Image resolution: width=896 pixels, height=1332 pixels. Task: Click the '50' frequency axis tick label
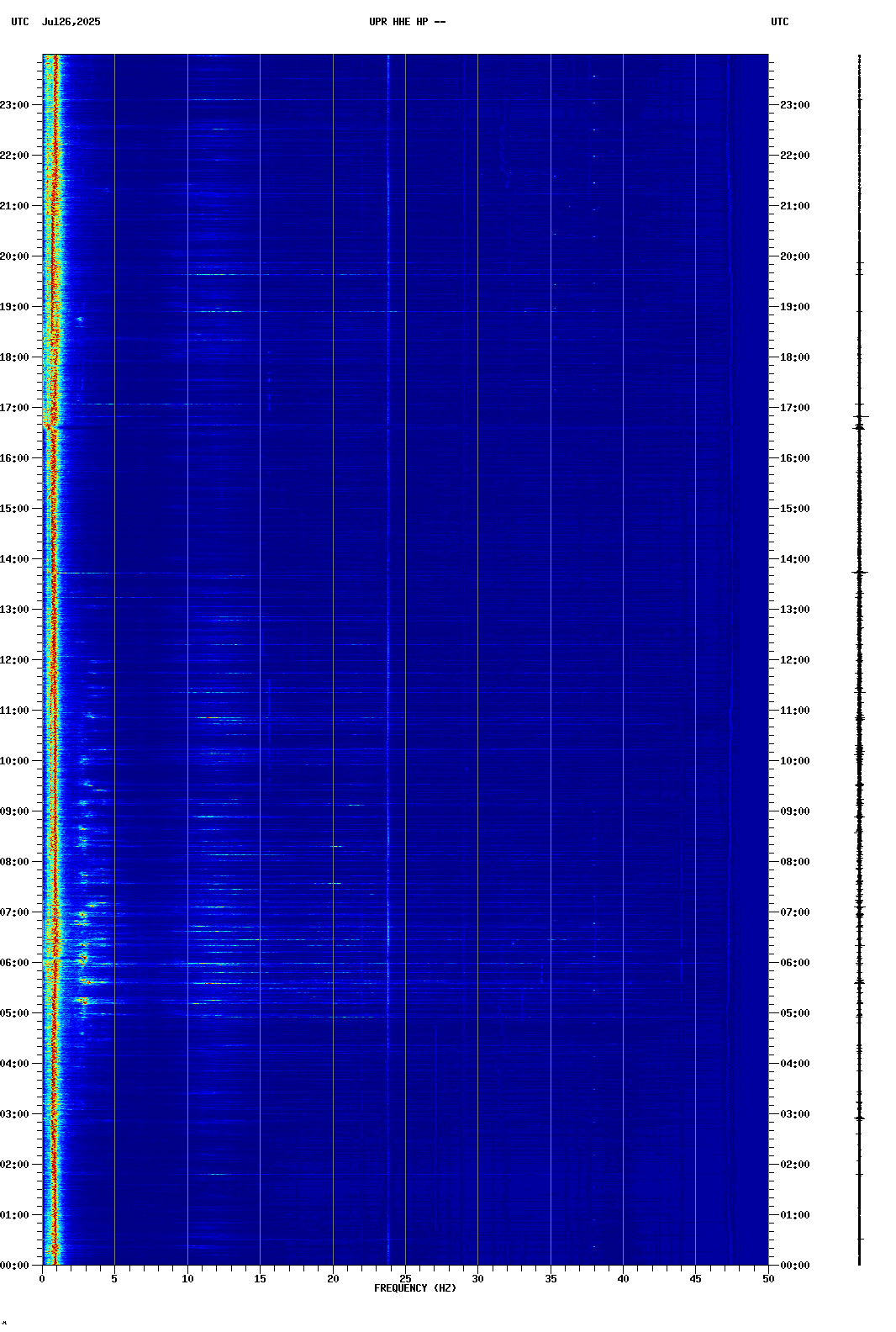[768, 1279]
